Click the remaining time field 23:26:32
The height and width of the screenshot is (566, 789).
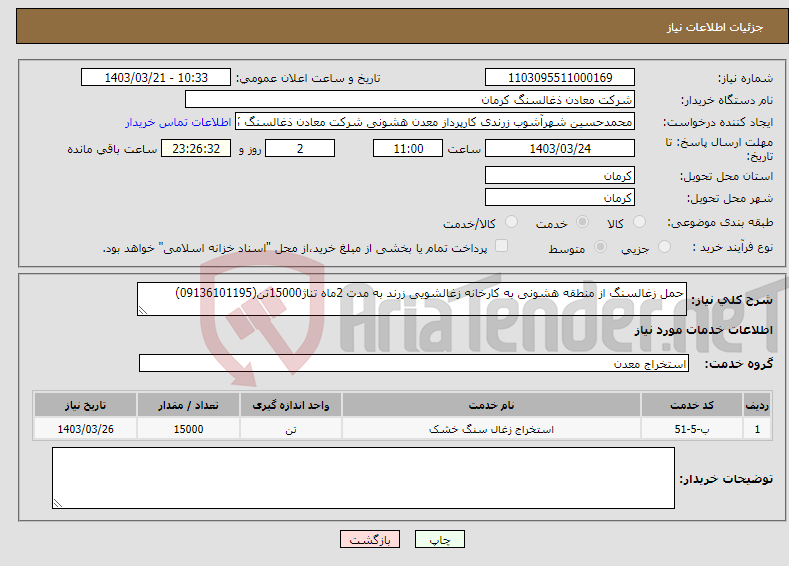click(x=196, y=148)
